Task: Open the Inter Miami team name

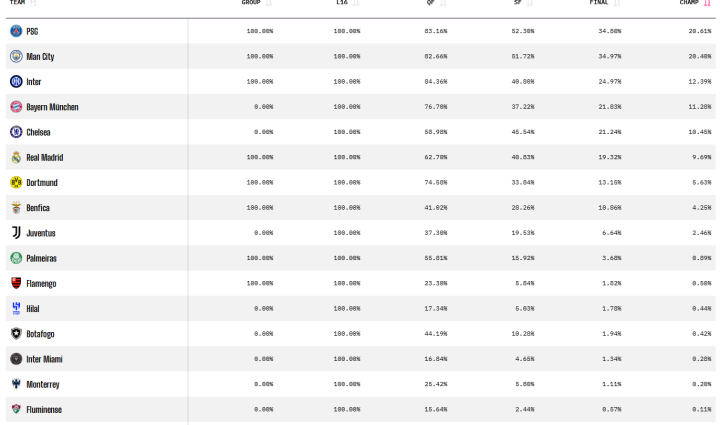Action: pos(44,359)
